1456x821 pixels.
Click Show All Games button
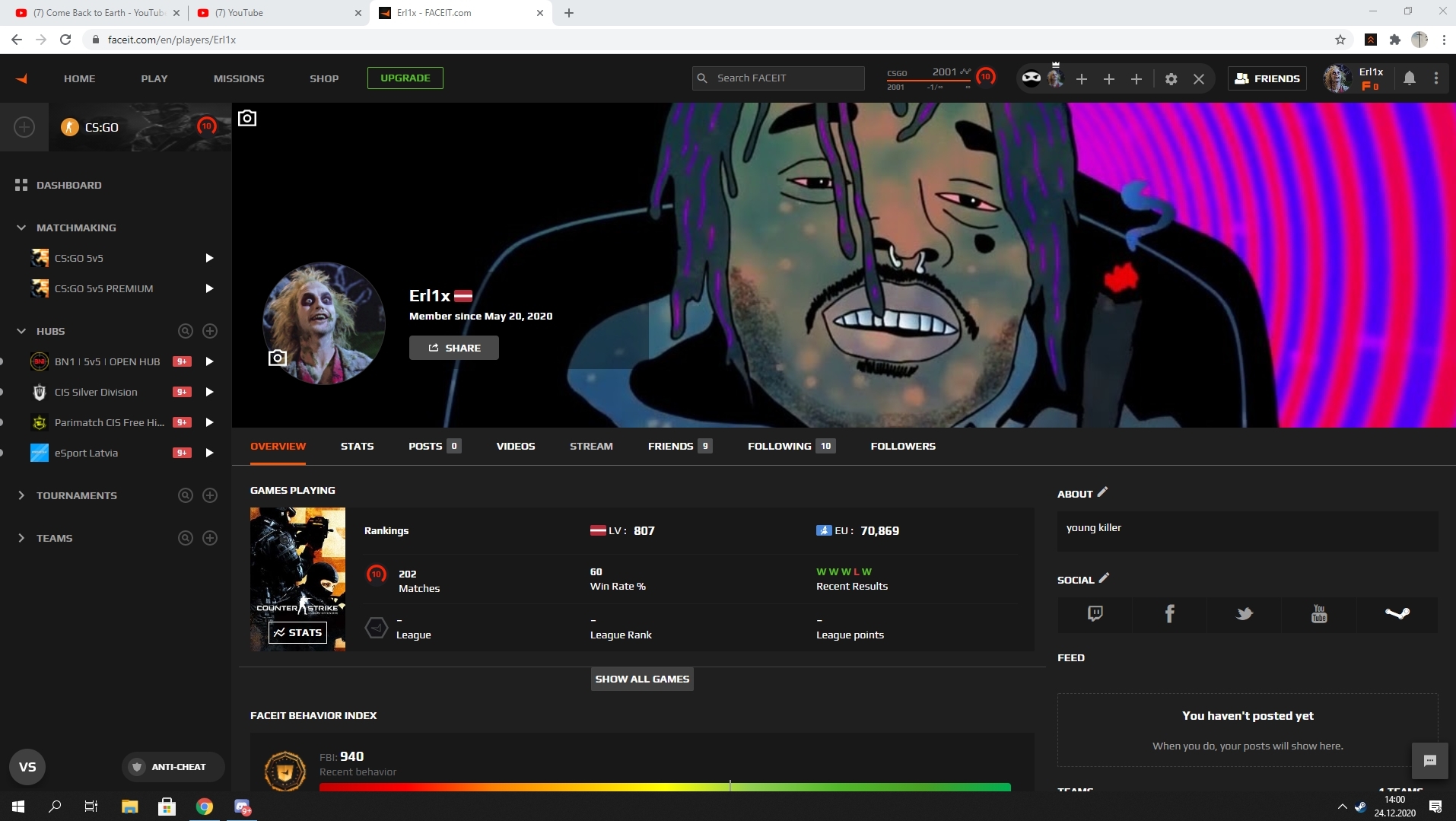point(642,679)
